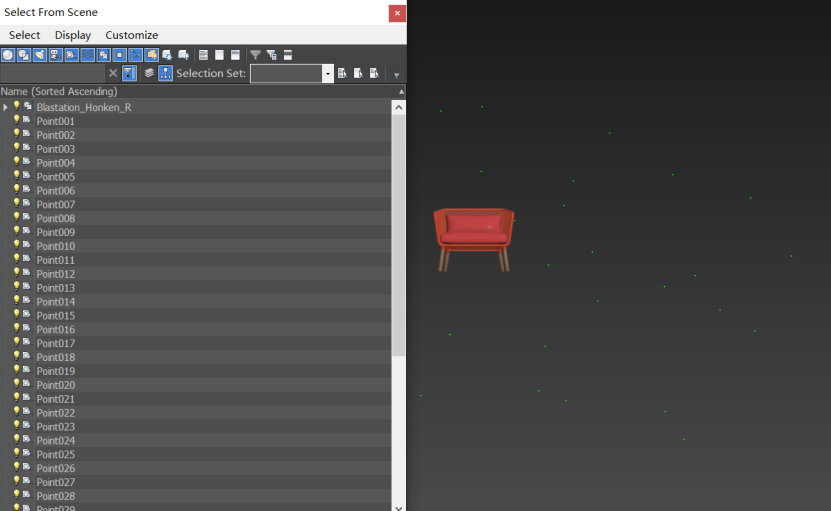831x511 pixels.
Task: Click the helper type icon of Point003
Action: [x=26, y=147]
